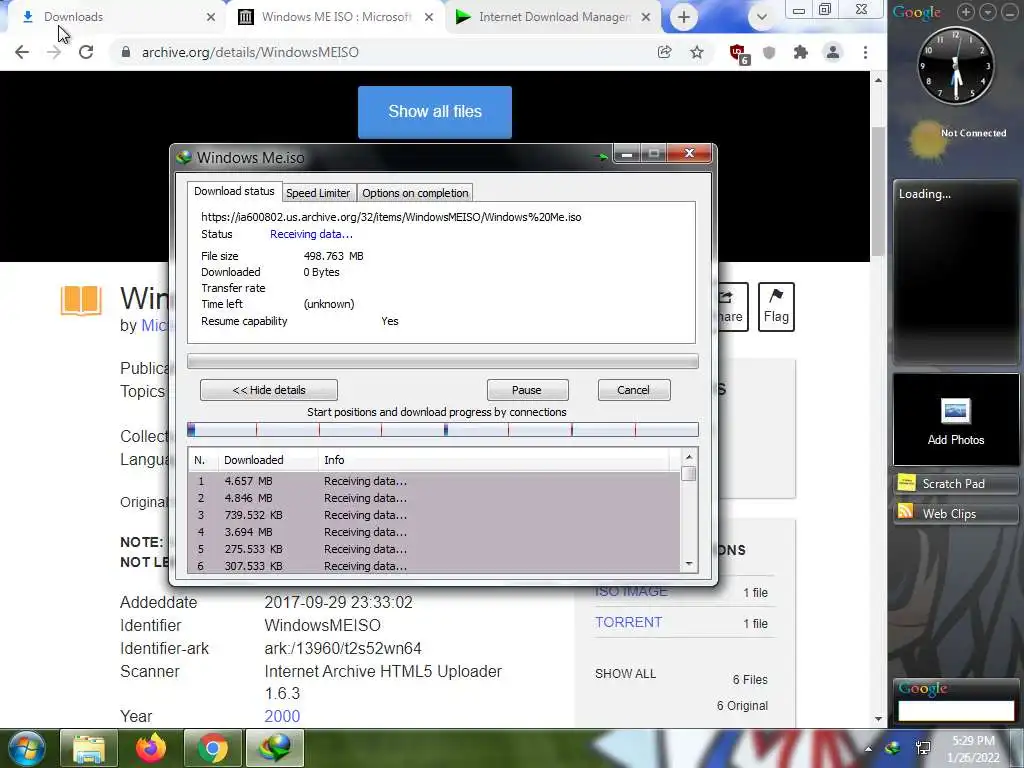Click the archive.org texts book icon
Screen dimensions: 1024x768
click(x=81, y=300)
